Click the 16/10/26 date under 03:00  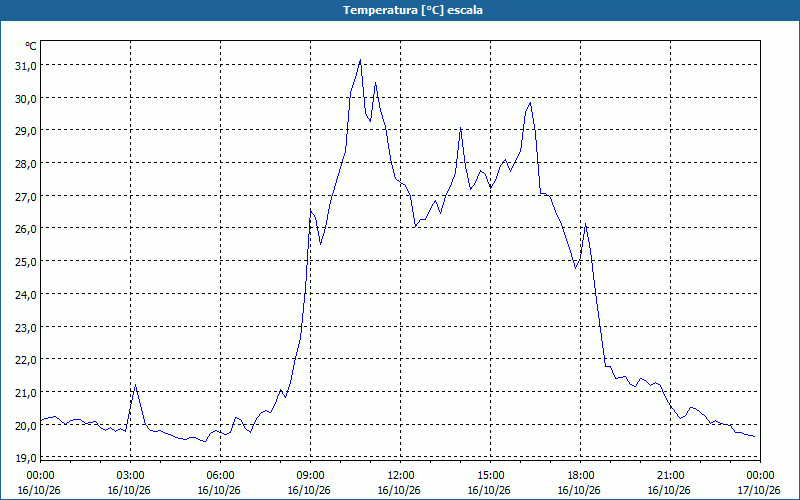[129, 490]
